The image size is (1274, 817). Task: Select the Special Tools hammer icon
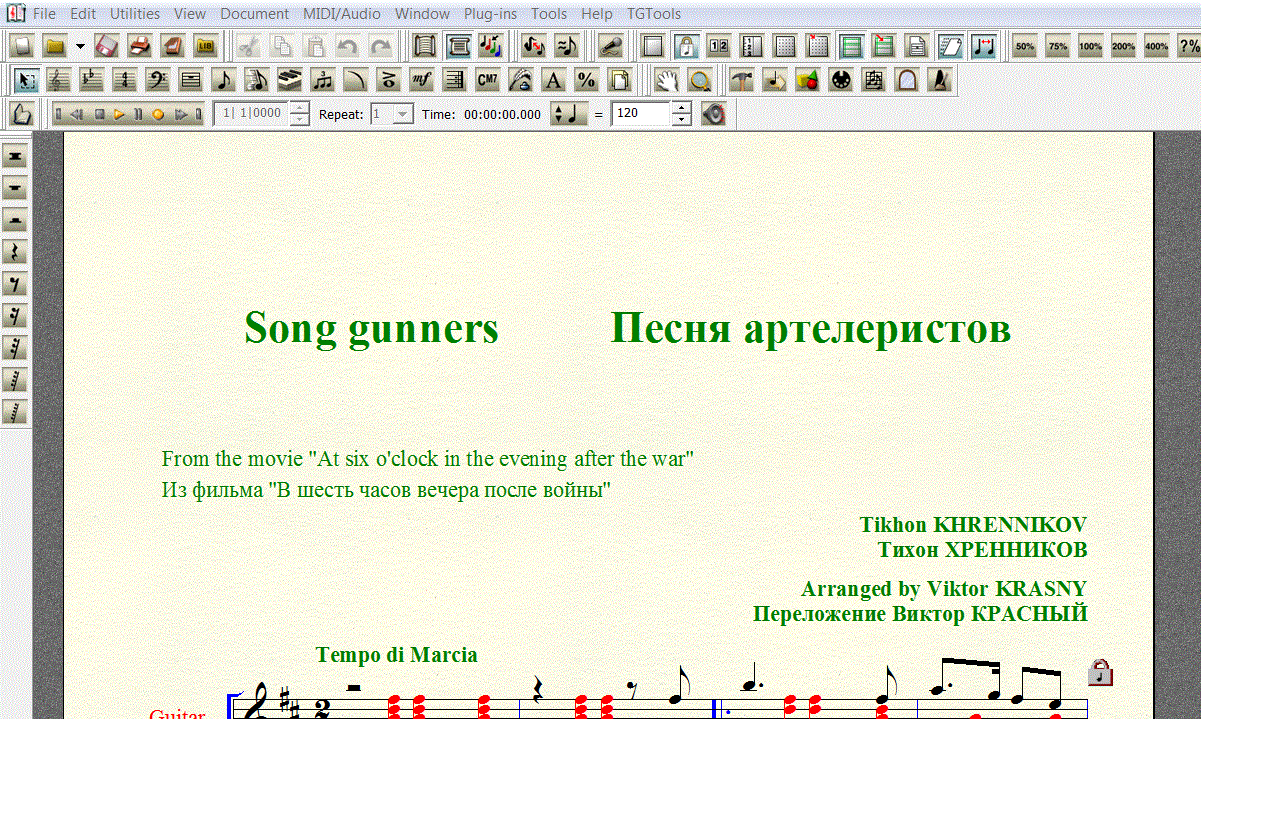tap(741, 80)
